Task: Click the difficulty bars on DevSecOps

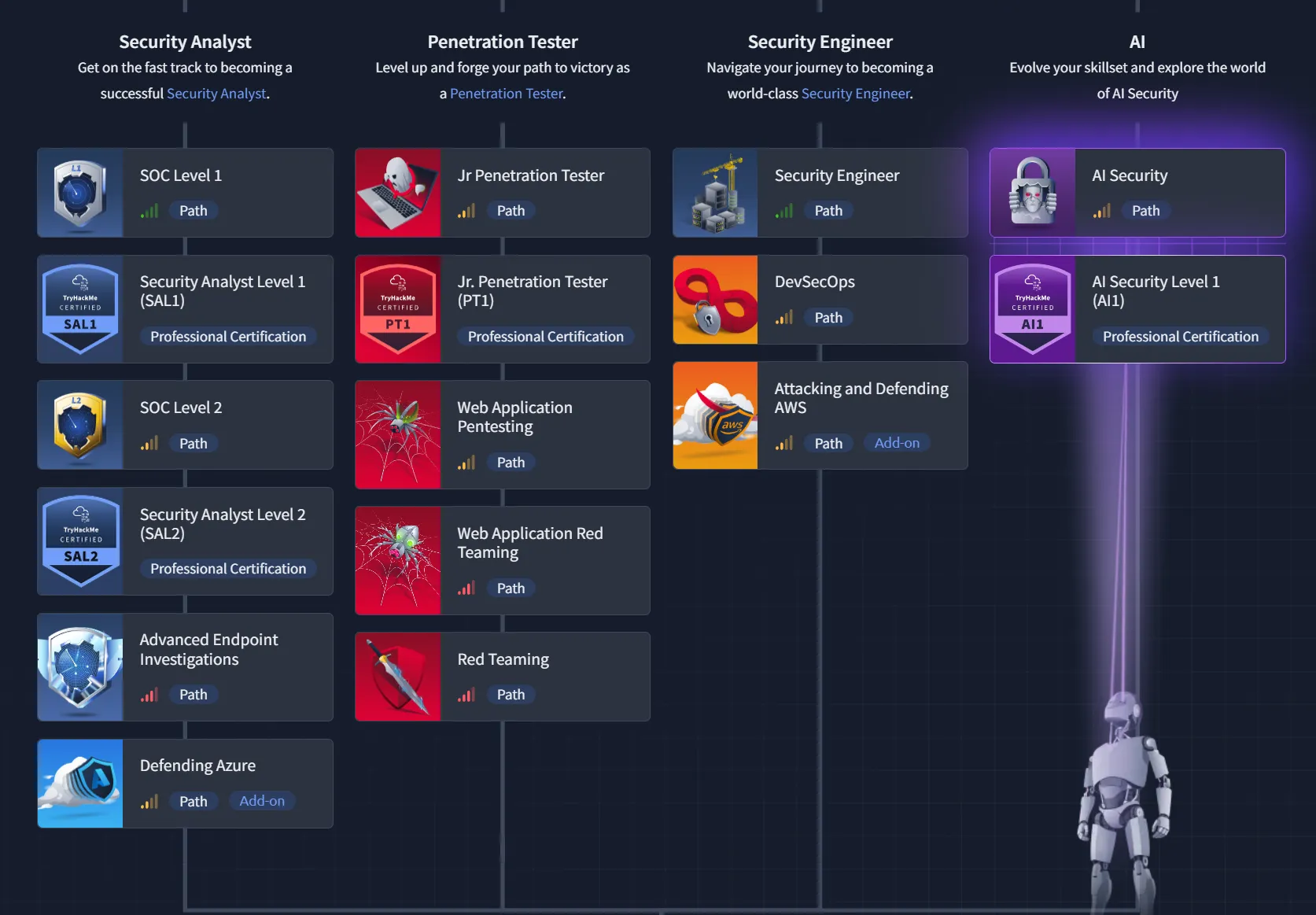Action: (x=784, y=317)
